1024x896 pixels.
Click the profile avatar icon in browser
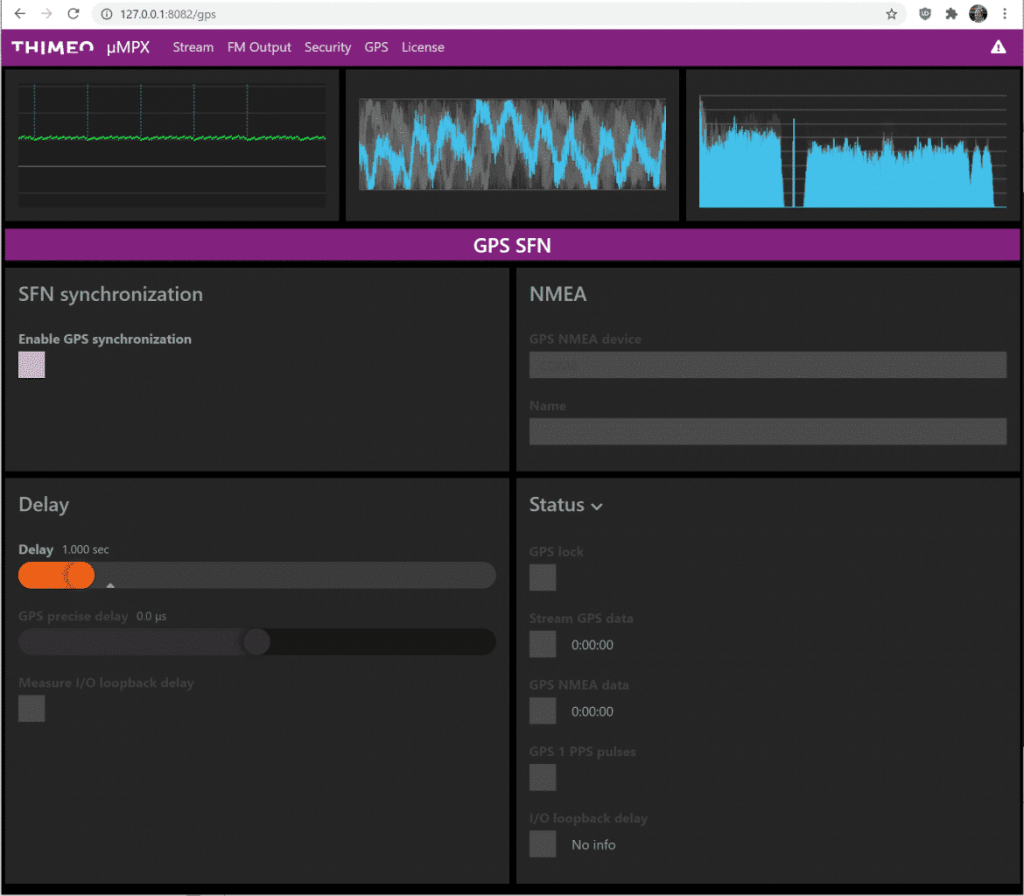pyautogui.click(x=977, y=14)
